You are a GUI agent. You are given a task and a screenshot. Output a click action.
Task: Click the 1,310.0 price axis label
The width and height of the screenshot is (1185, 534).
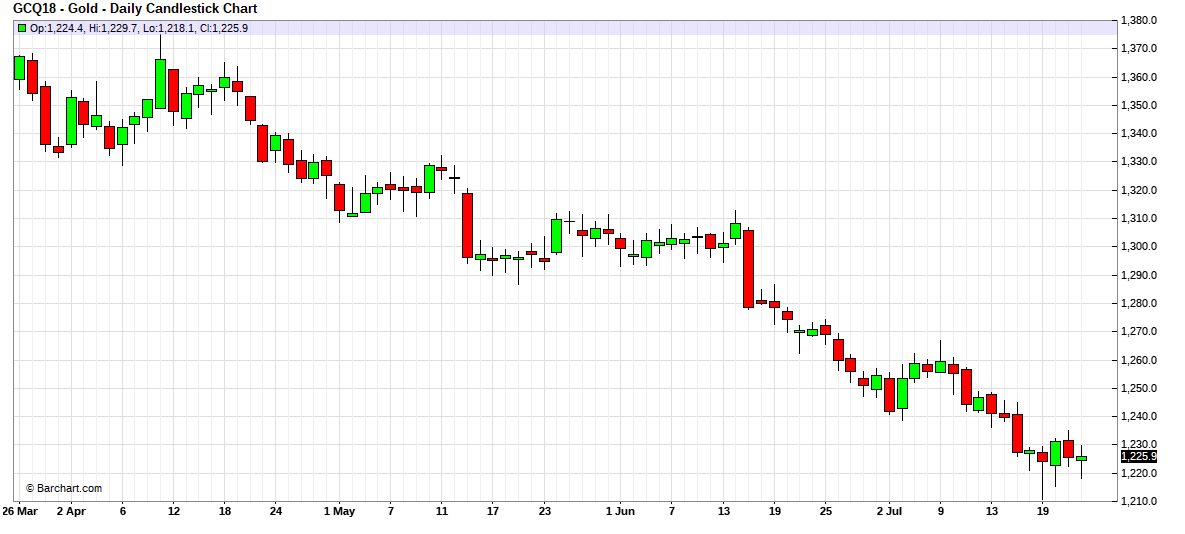point(1140,218)
